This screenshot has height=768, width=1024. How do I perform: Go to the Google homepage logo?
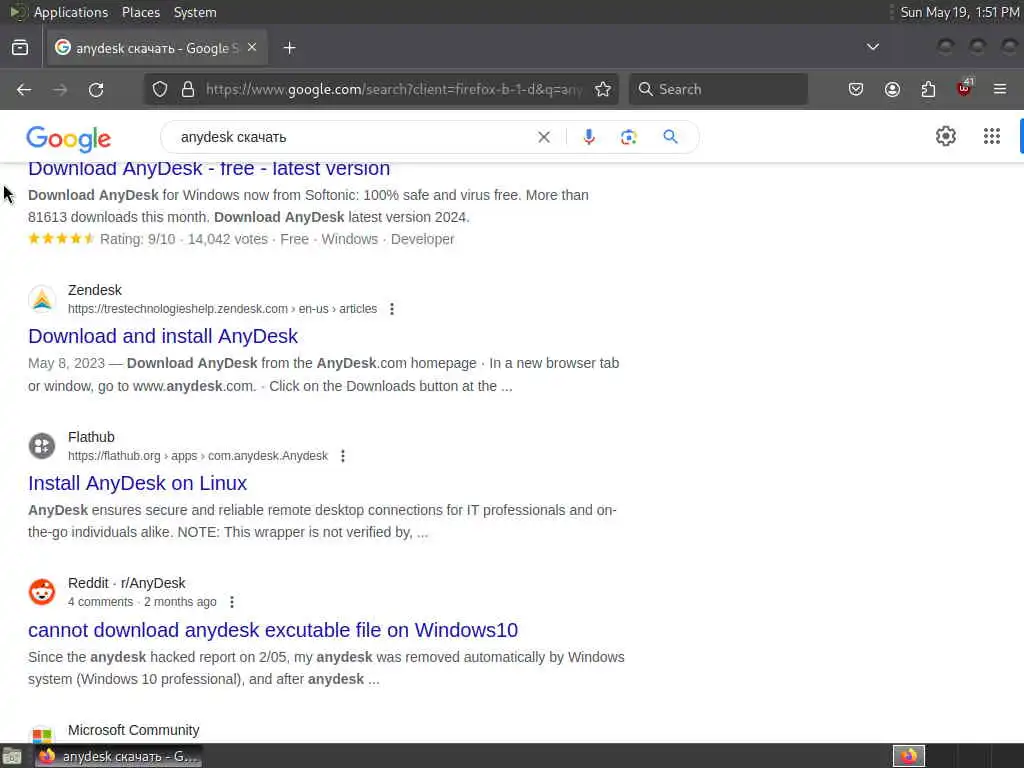coord(69,138)
